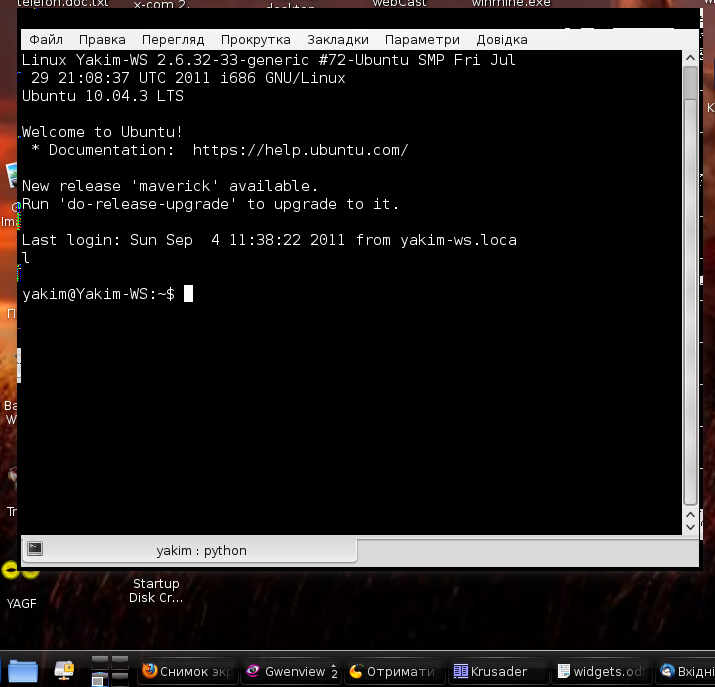The height and width of the screenshot is (687, 715).
Task: Click the scroll up arrow at top of scrollbar
Action: (x=690, y=58)
